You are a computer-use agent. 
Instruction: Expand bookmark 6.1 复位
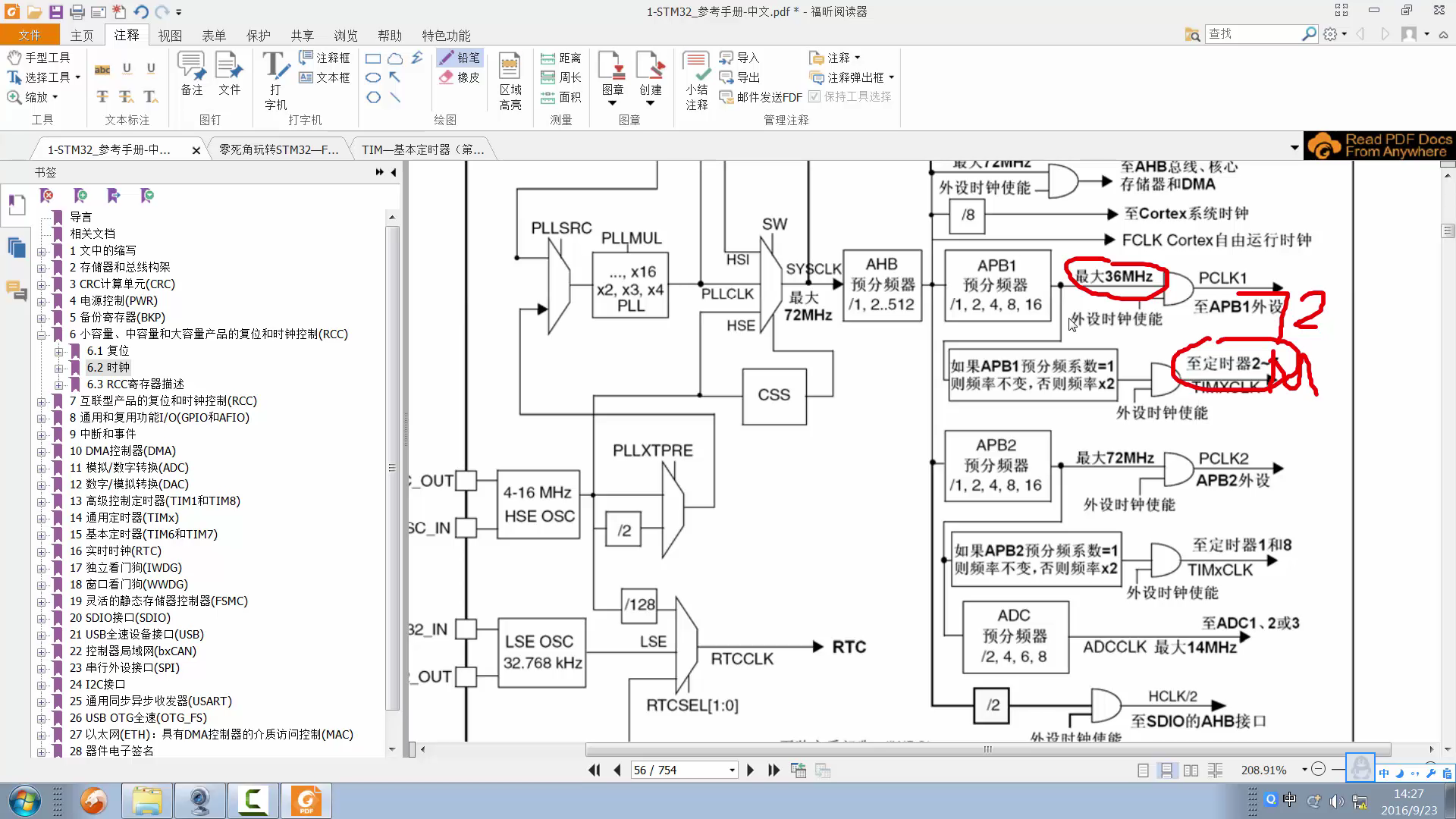[58, 351]
